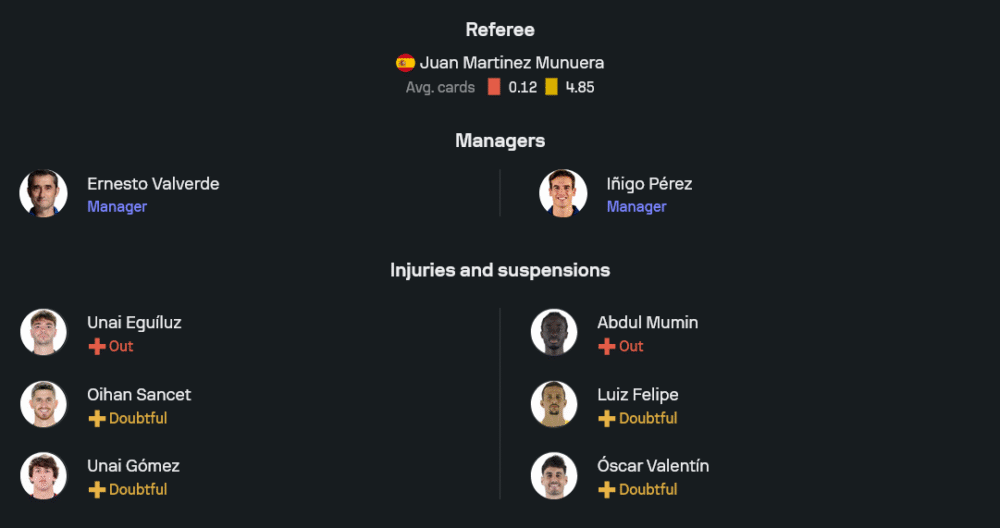Select Unai Gómez's name in injuries list

[133, 466]
